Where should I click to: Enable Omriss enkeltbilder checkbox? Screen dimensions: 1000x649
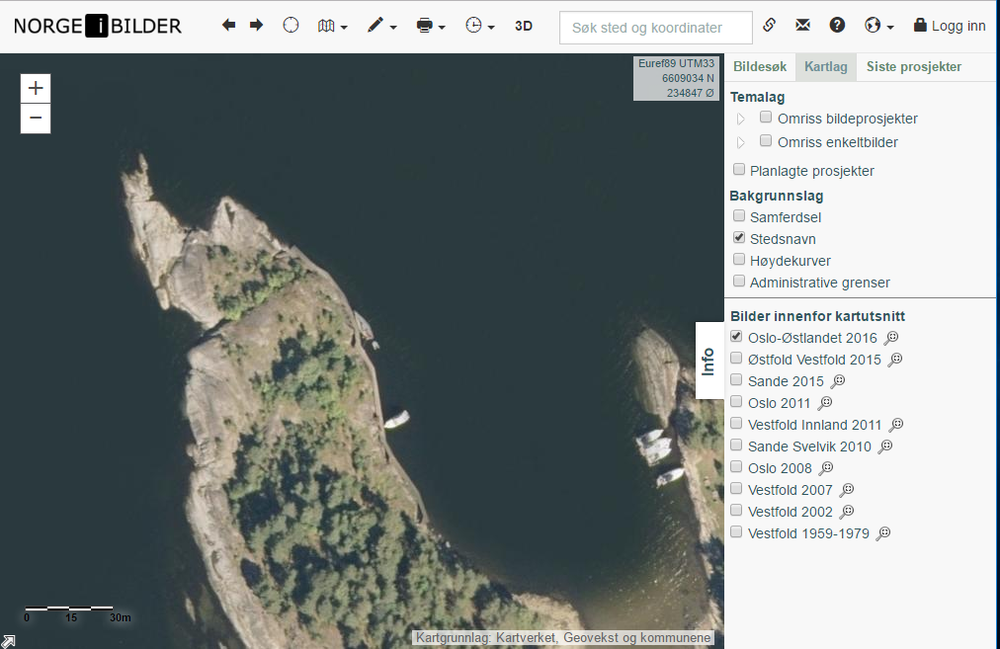point(766,140)
